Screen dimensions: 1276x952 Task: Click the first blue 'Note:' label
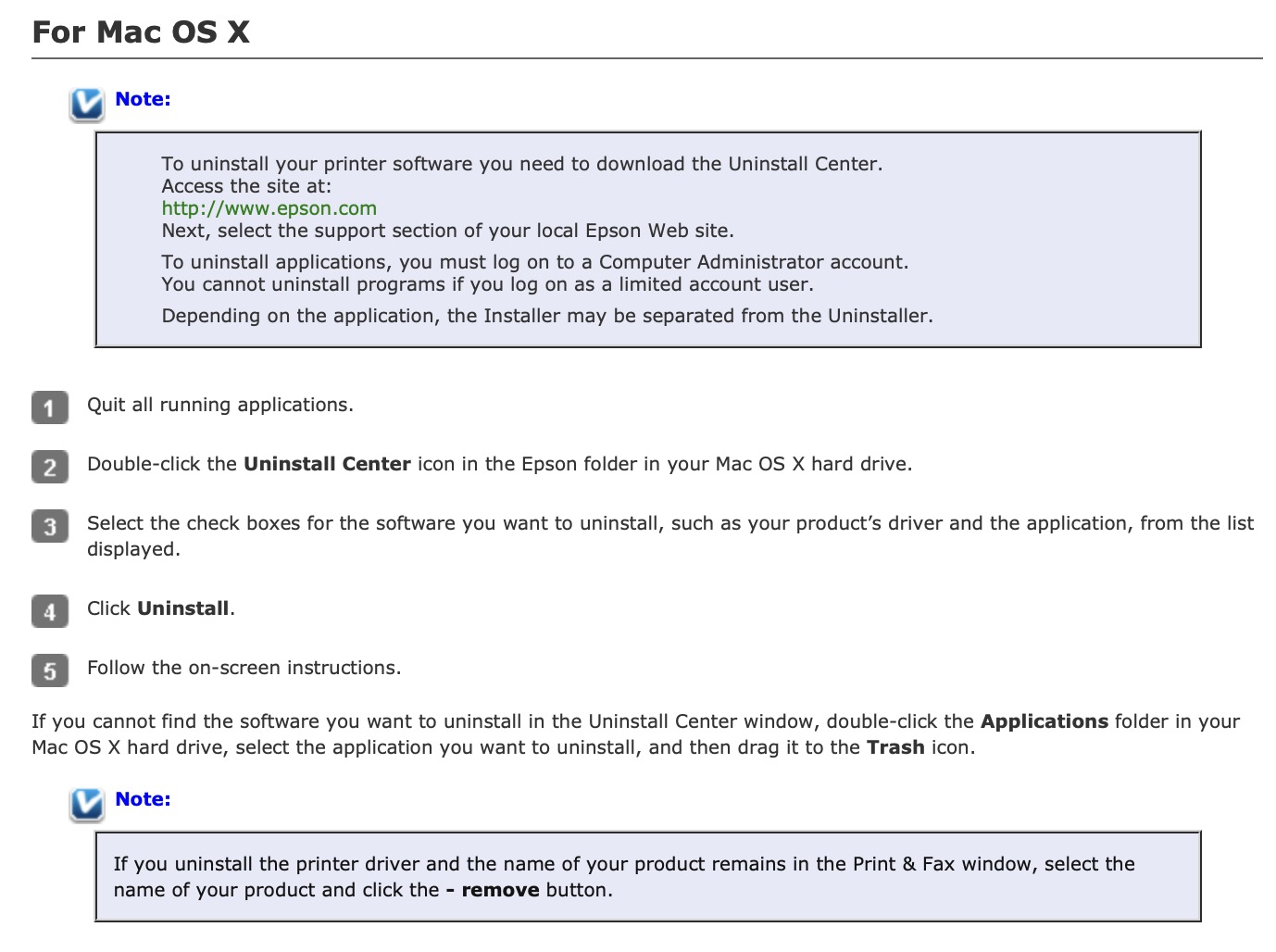143,99
